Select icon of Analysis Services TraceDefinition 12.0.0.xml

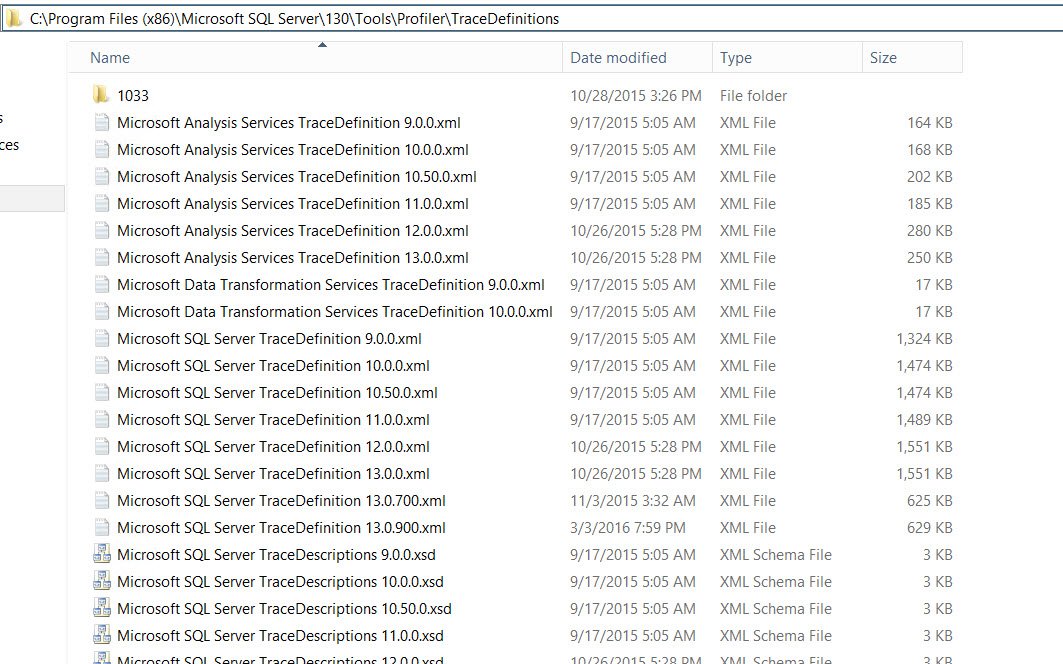pyautogui.click(x=102, y=231)
